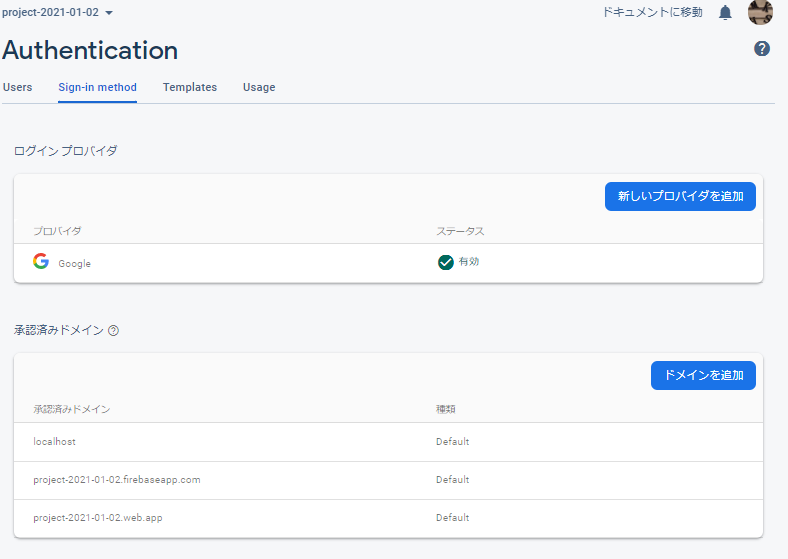
Task: Click the Google logo icon
Action: (41, 261)
